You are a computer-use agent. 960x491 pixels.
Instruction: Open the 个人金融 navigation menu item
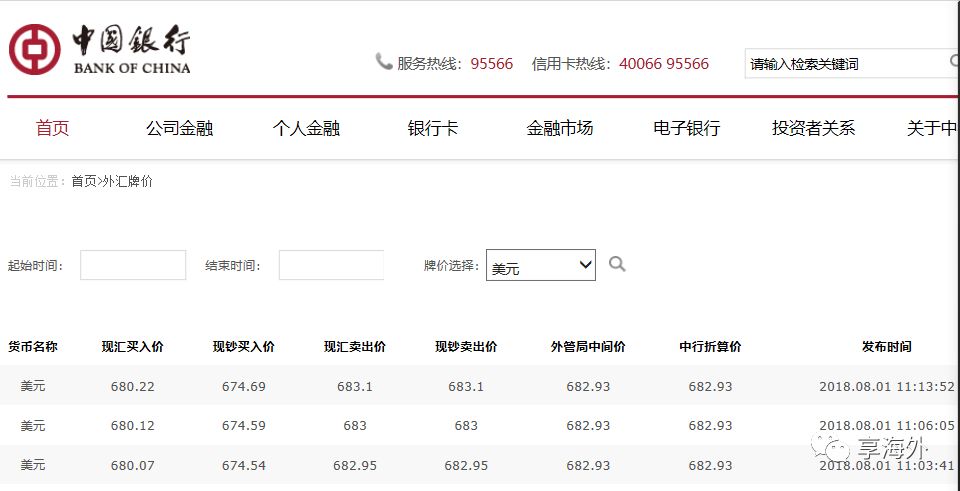(x=306, y=129)
